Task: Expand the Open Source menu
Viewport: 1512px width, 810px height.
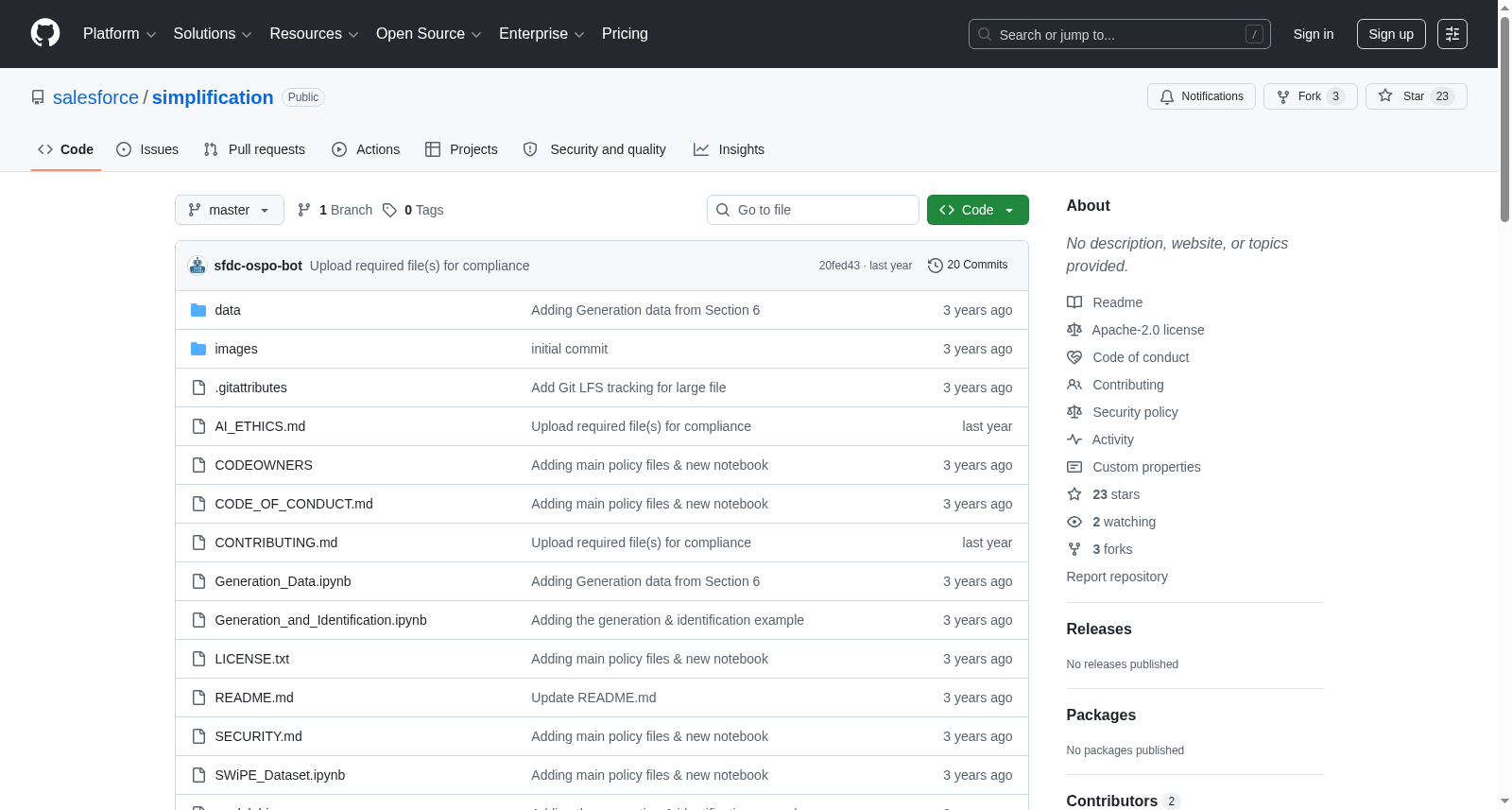Action: [429, 34]
